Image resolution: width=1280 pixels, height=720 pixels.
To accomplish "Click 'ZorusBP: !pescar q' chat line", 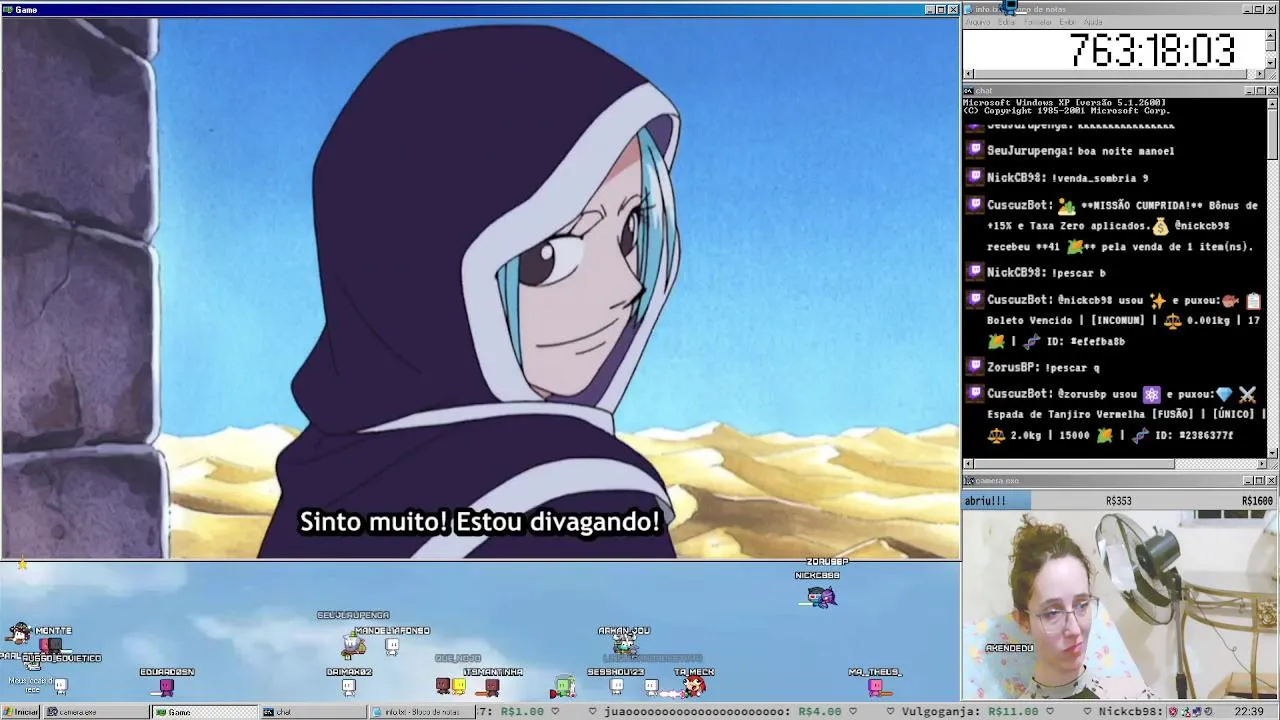I will (1043, 368).
